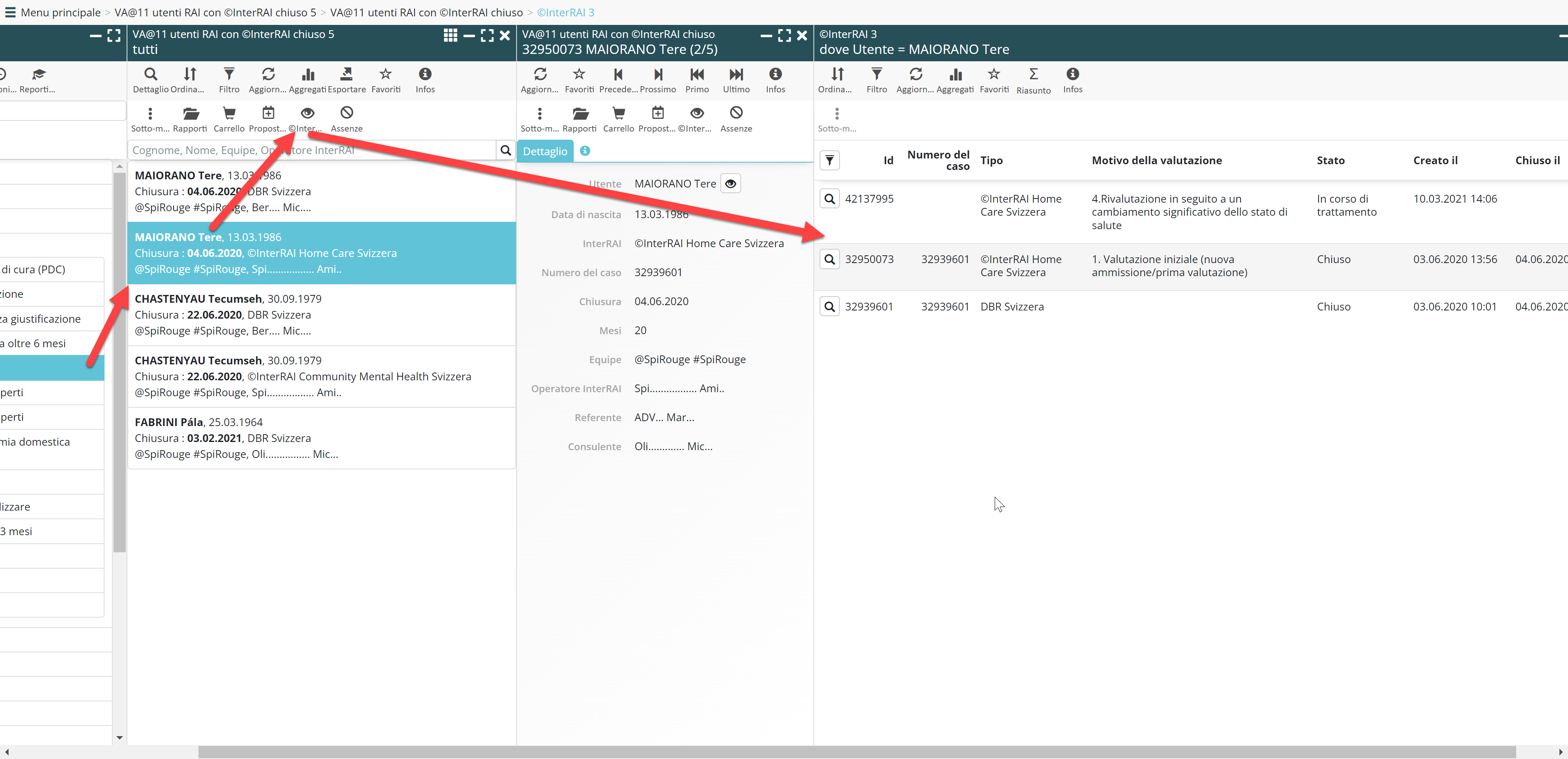Open record 42137995 magnifier button
The image size is (1568, 759).
[829, 199]
